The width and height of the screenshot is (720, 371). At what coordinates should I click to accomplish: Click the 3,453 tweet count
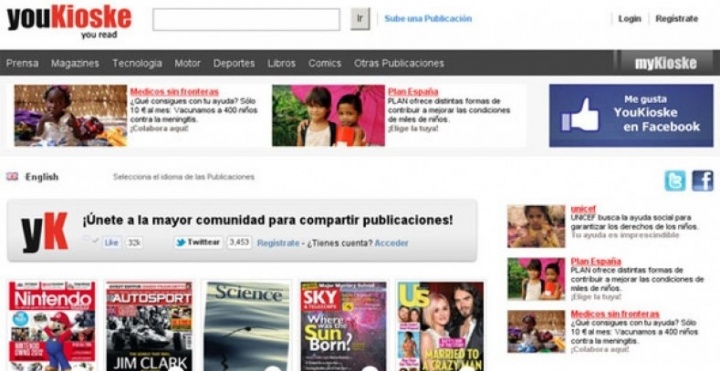pos(239,242)
